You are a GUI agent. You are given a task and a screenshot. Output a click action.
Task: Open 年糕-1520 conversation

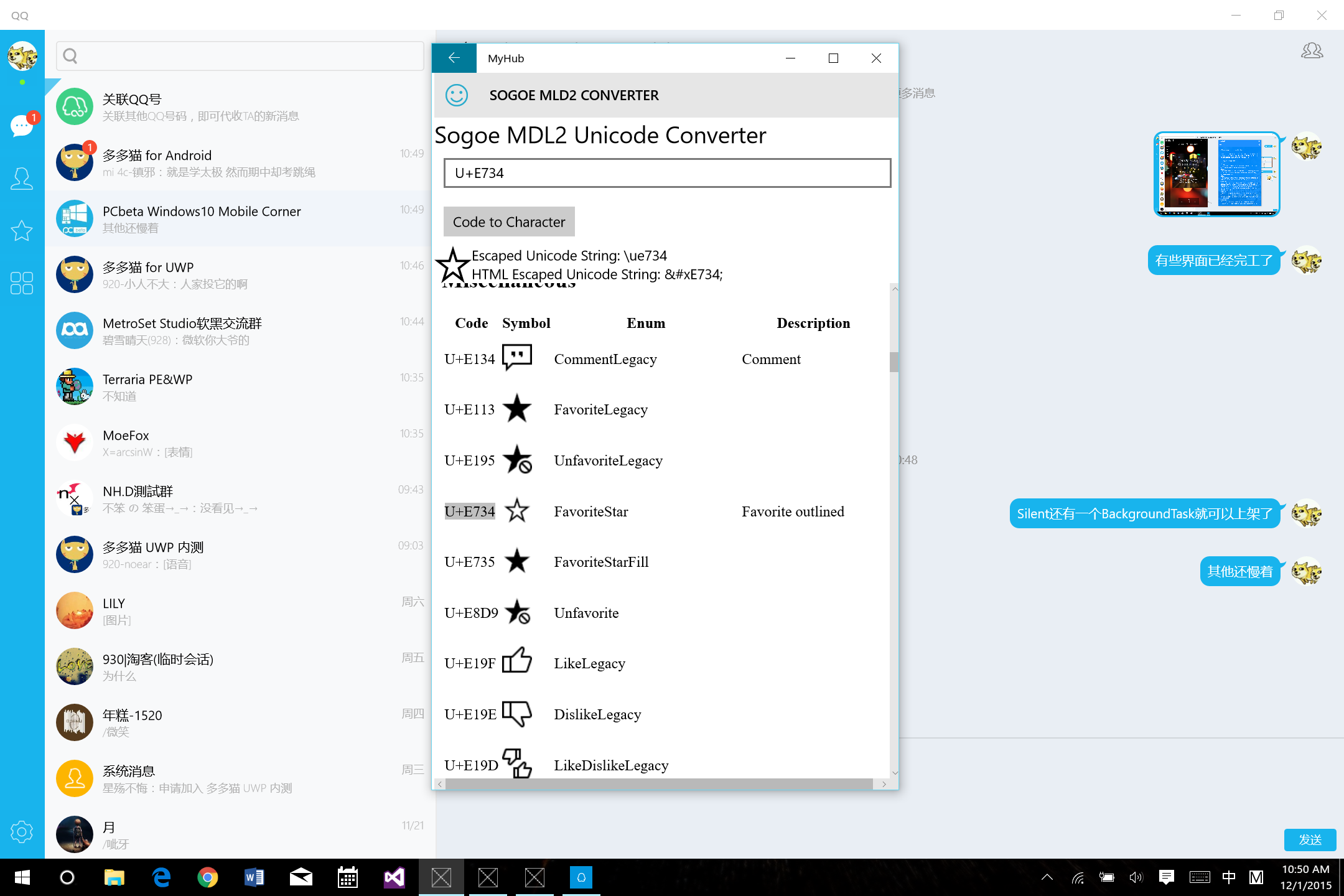(x=240, y=722)
